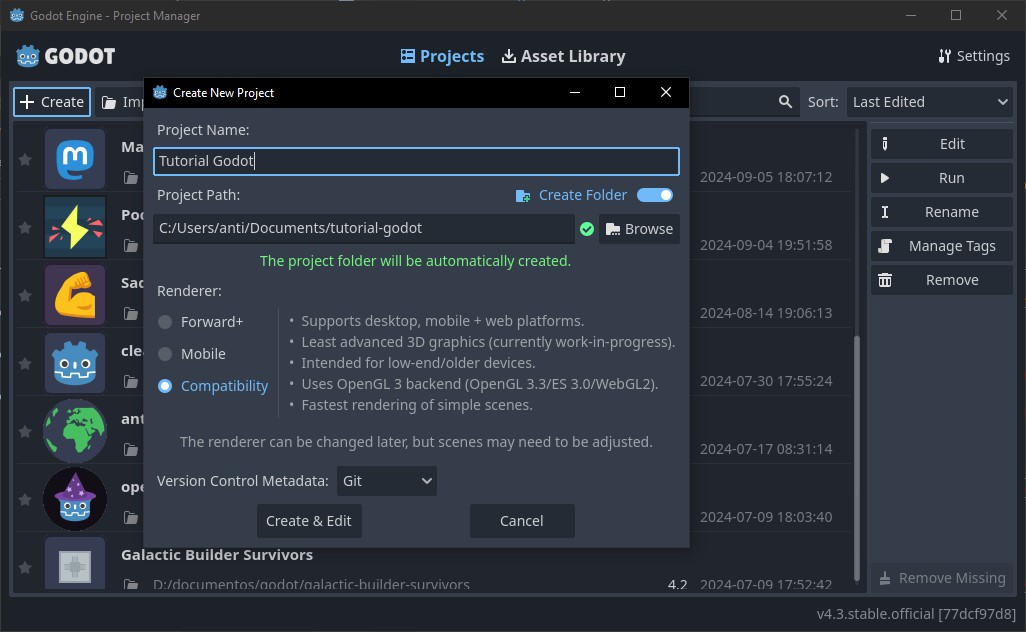
Task: Click the search magnifier icon
Action: [x=785, y=101]
